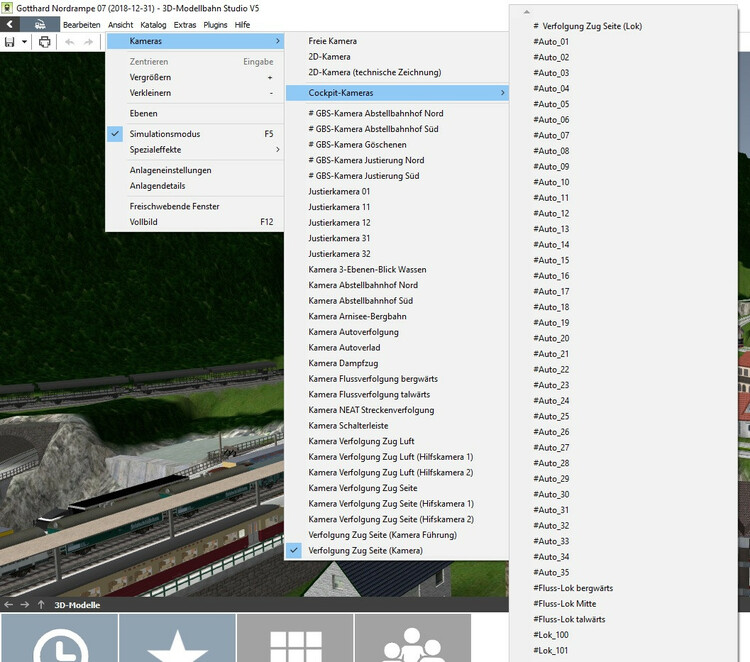This screenshot has width=750, height=662.
Task: Select checked Verfolgung Zug Seite (Kamera)
Action: point(365,551)
